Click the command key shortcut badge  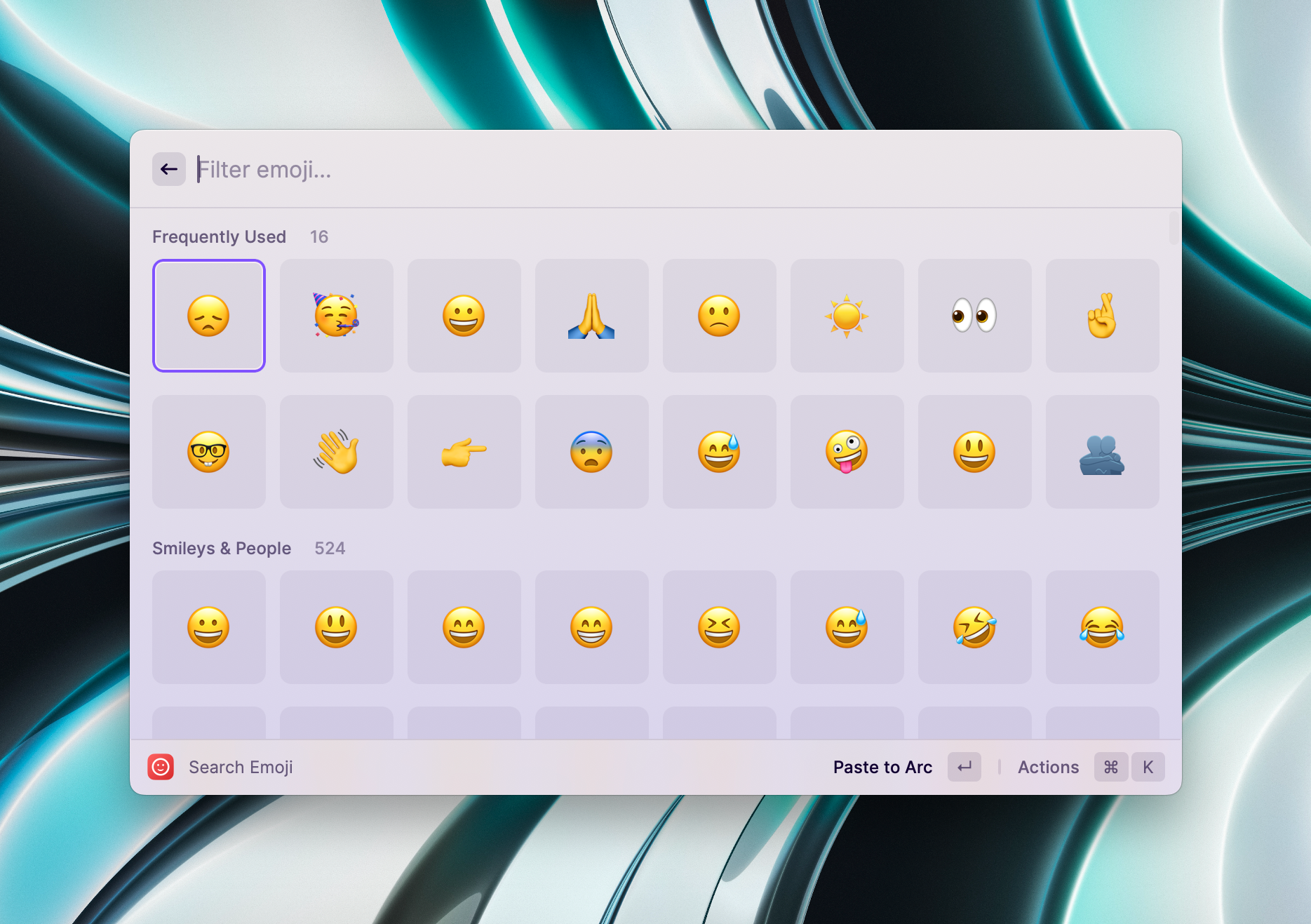tap(1111, 767)
